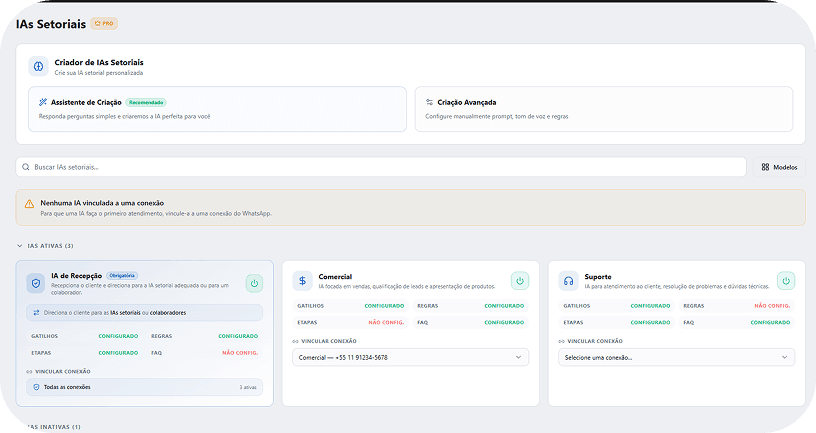Click Buscar IAs setoriais search field
Viewport: 816px width, 433px height.
tap(381, 167)
